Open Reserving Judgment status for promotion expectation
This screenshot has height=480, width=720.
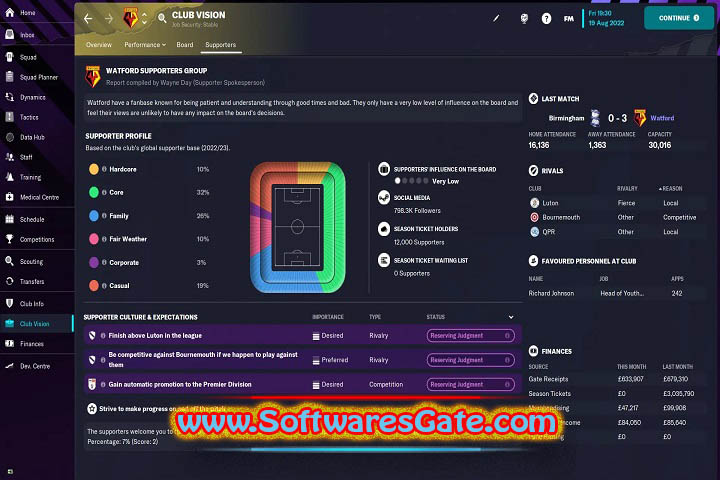pyautogui.click(x=470, y=384)
